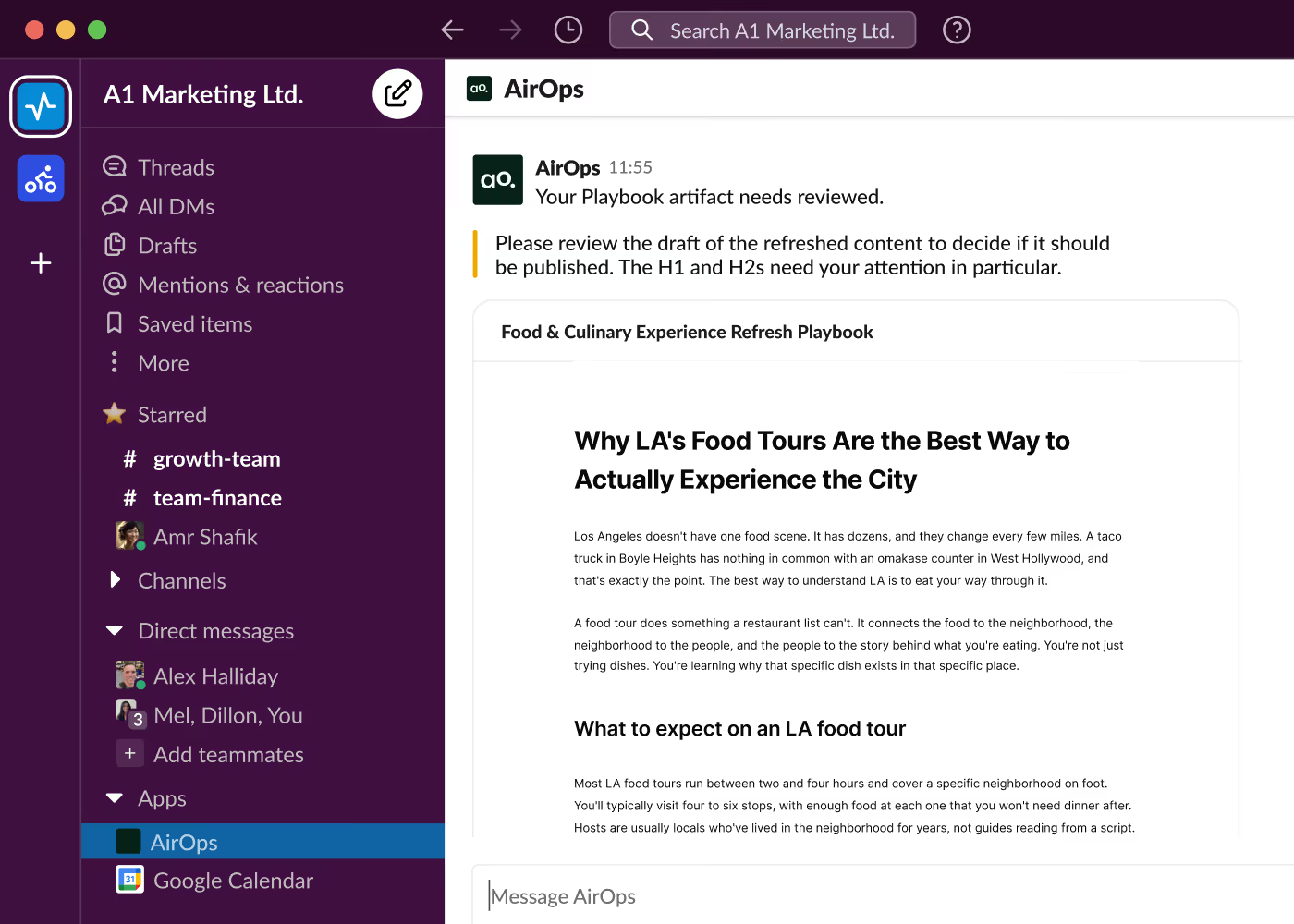Collapse the Apps section arrow
Screen dimensions: 1294x924
(x=115, y=798)
